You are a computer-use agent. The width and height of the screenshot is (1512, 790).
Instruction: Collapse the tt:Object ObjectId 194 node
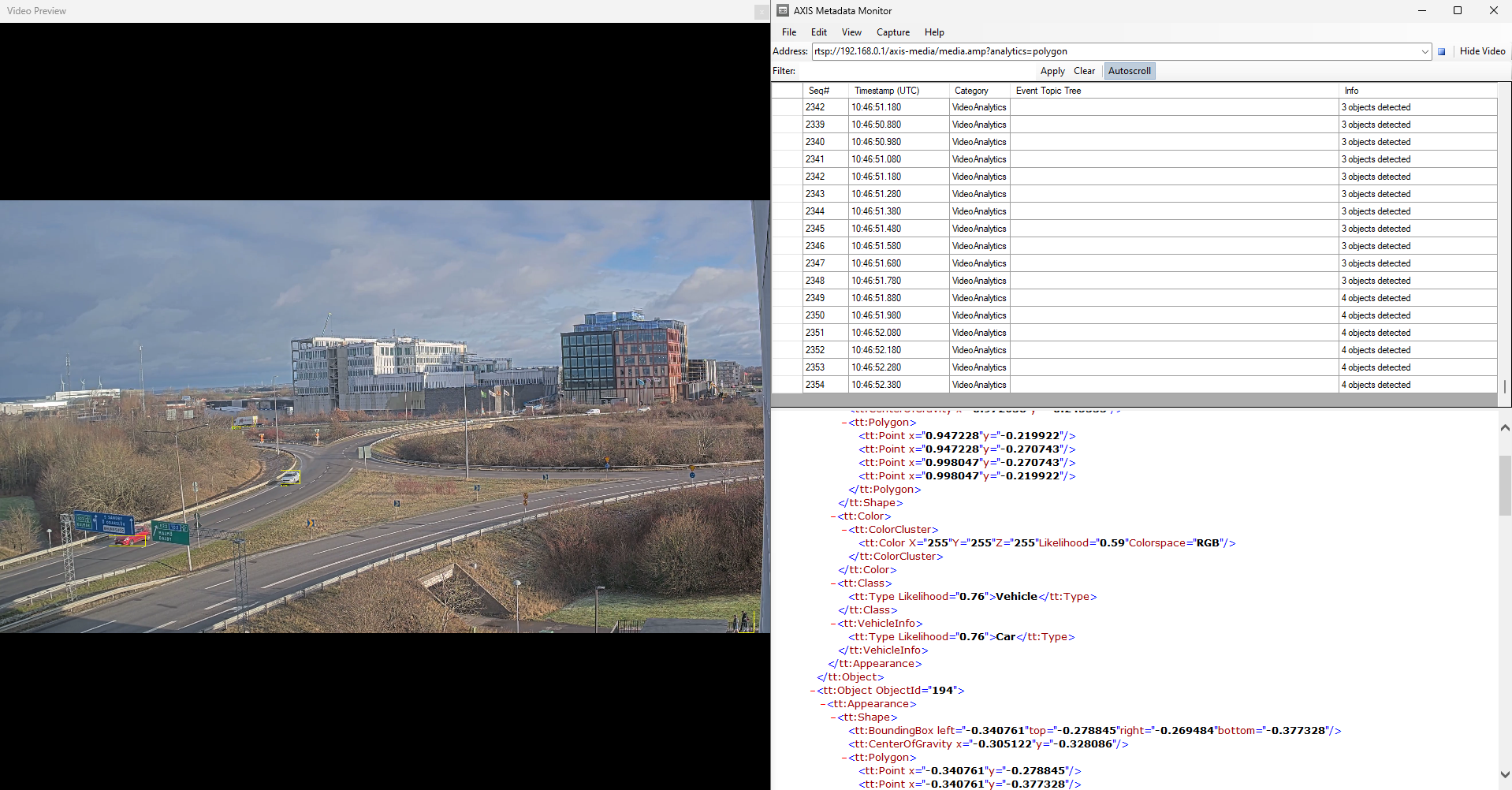point(813,691)
